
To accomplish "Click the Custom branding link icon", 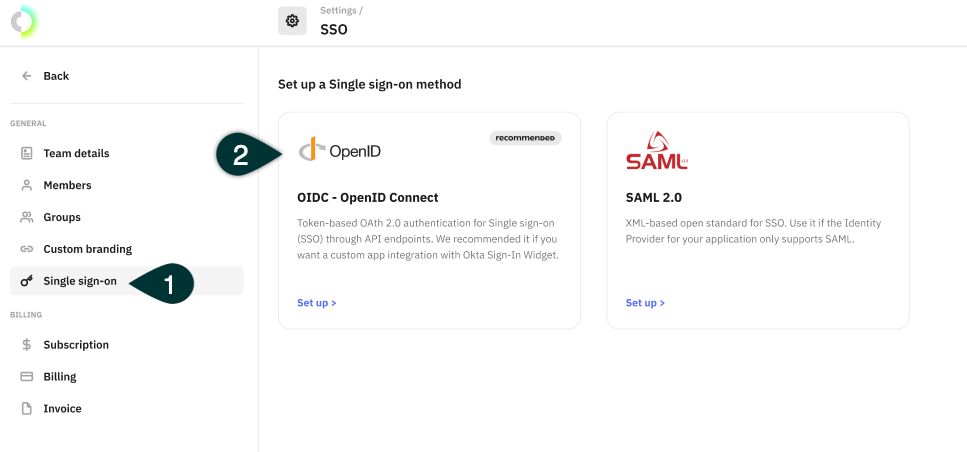I will pos(27,249).
